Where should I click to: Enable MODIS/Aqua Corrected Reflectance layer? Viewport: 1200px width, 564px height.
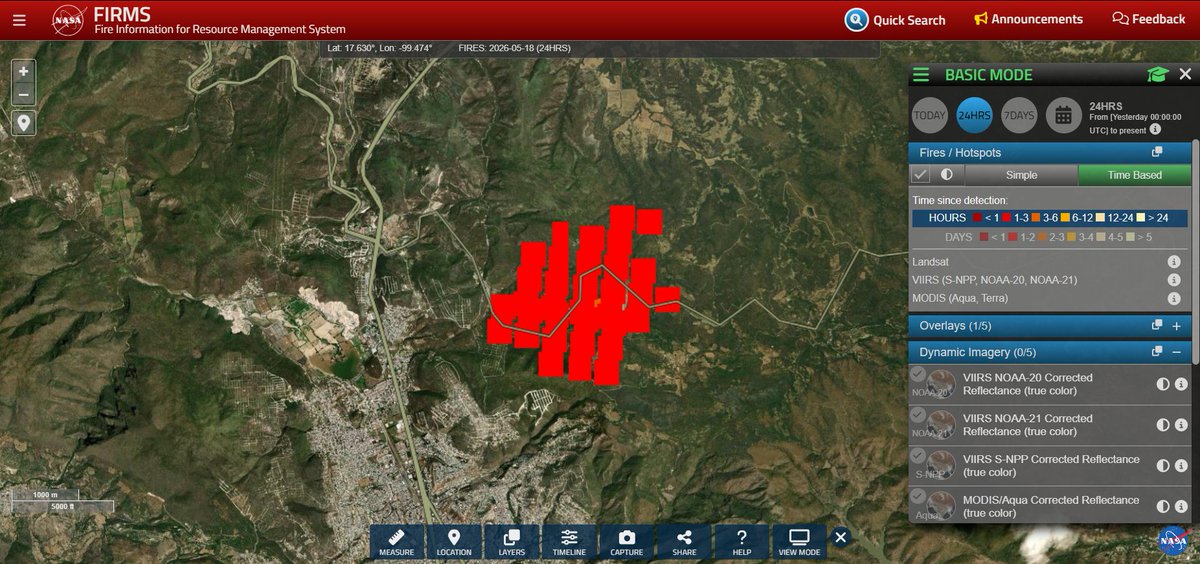[918, 497]
